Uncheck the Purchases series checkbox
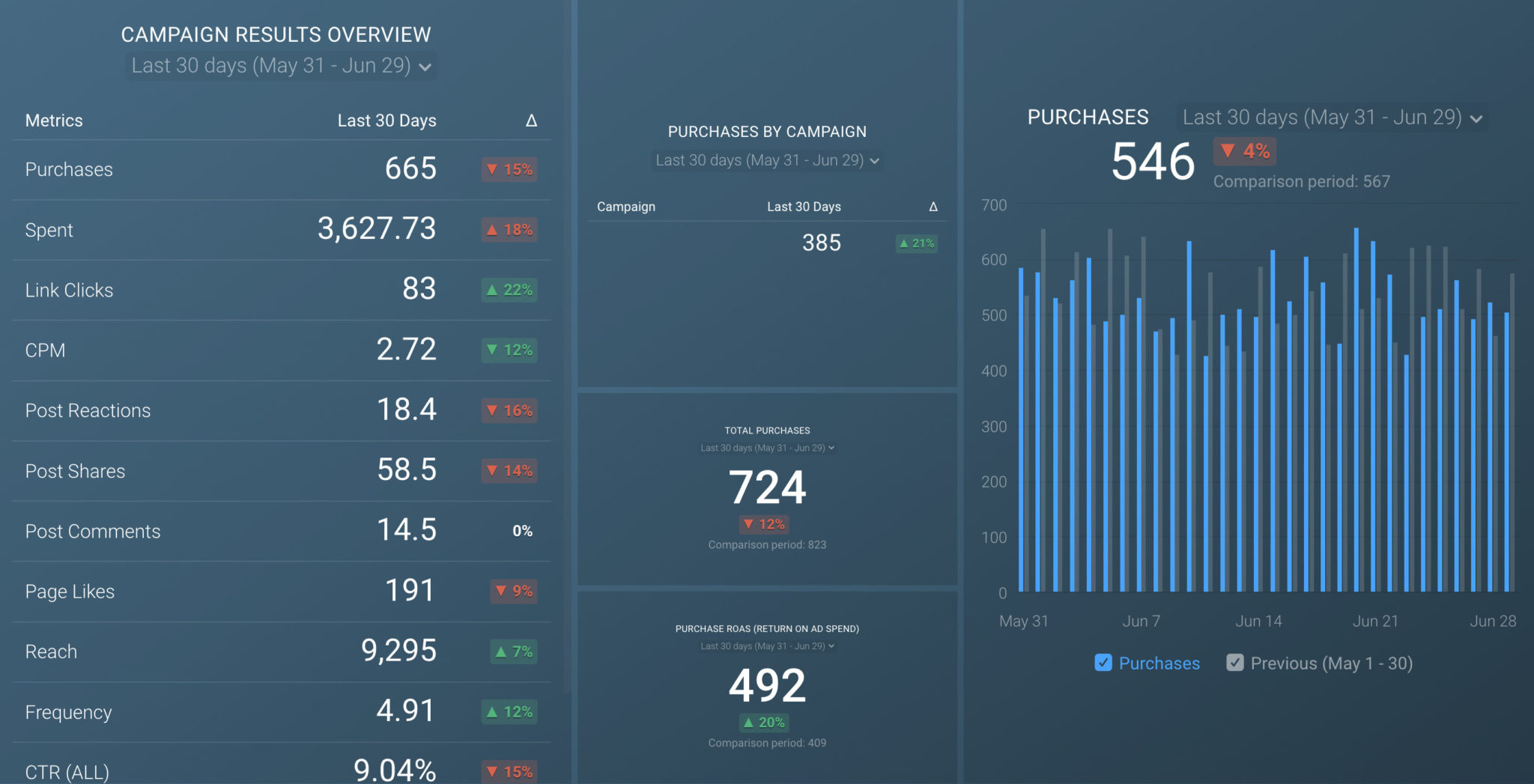1534x784 pixels. click(1103, 663)
